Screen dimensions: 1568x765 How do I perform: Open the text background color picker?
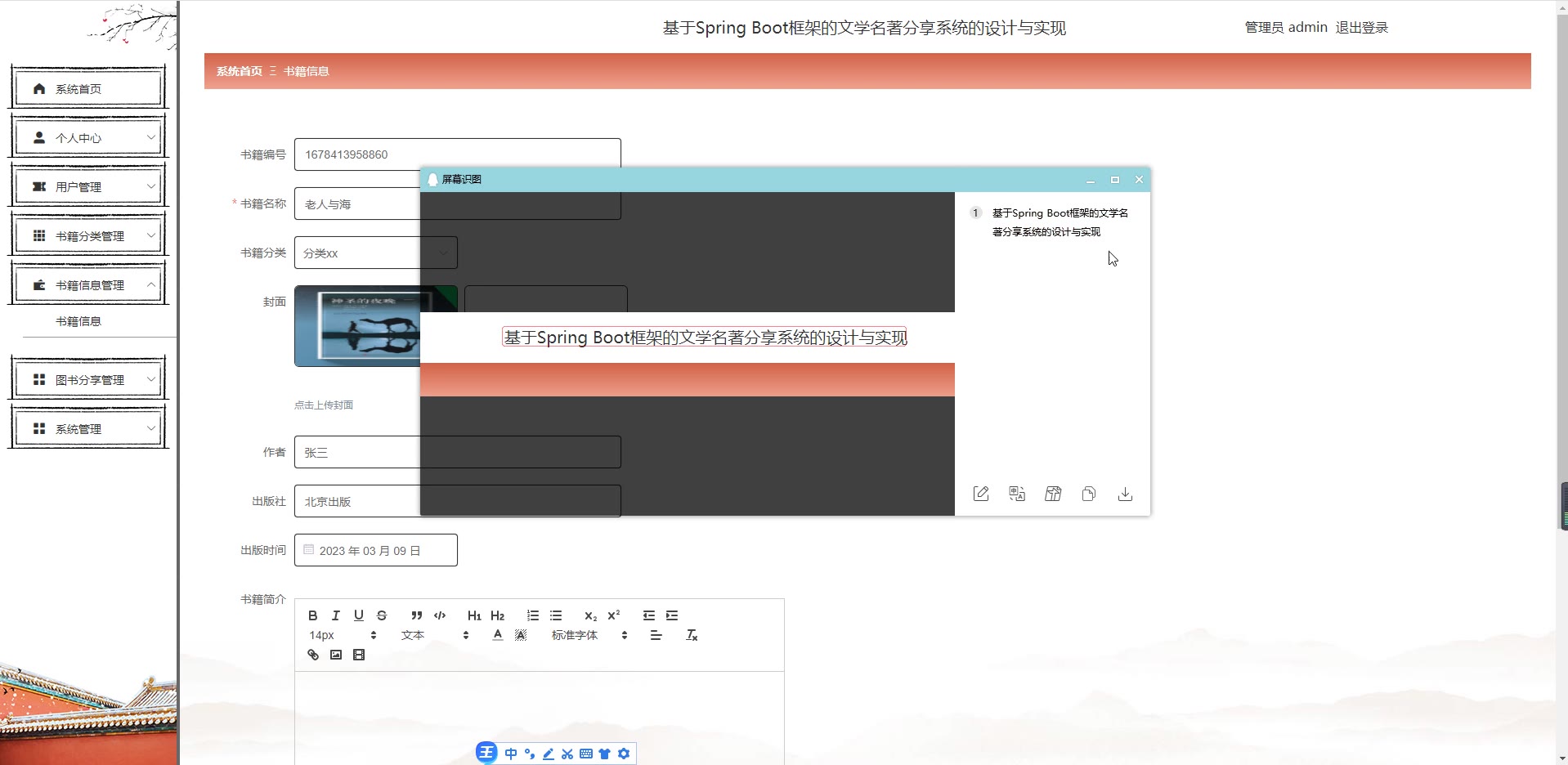[x=521, y=635]
